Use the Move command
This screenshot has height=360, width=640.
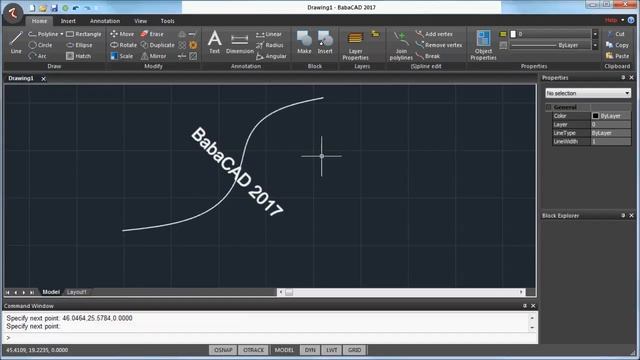coord(122,34)
